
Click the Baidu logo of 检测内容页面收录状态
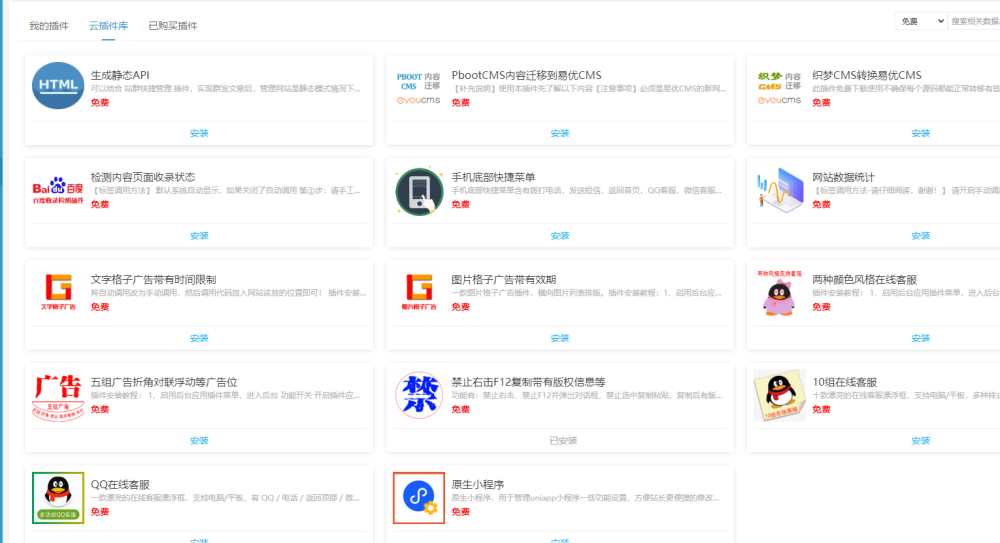(x=58, y=190)
